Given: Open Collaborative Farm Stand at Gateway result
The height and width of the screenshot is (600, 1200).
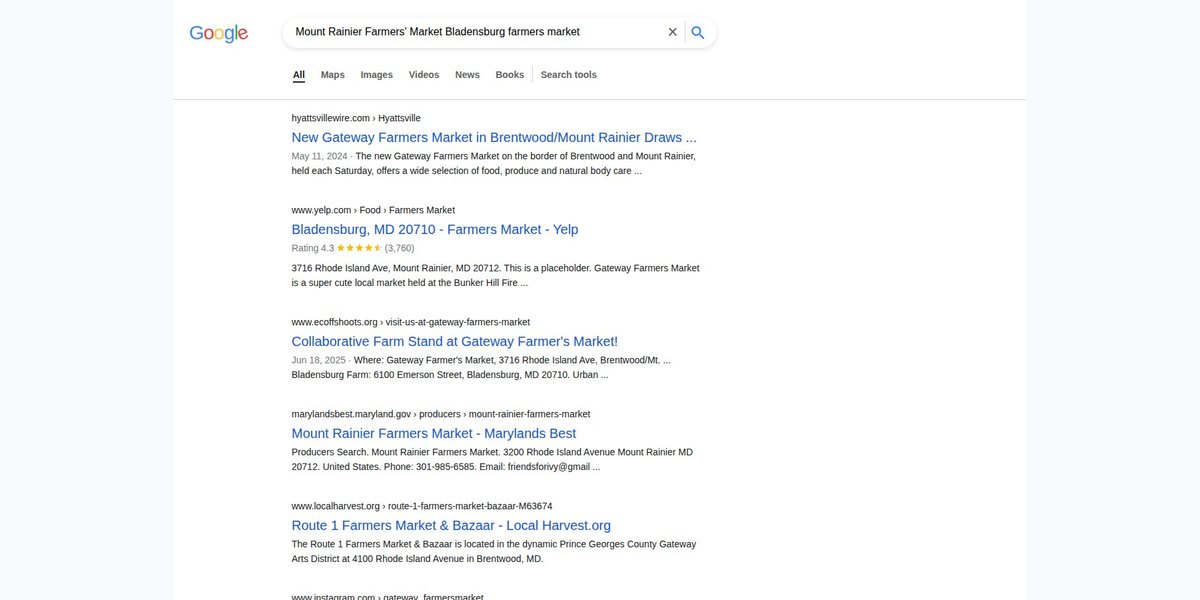Looking at the screenshot, I should click(x=455, y=341).
